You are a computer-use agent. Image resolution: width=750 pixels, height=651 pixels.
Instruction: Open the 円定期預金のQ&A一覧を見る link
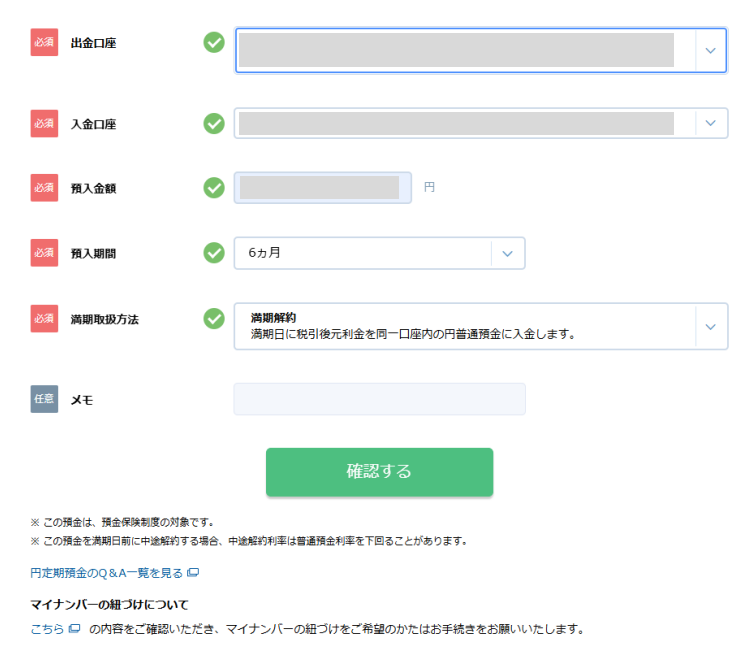106,573
